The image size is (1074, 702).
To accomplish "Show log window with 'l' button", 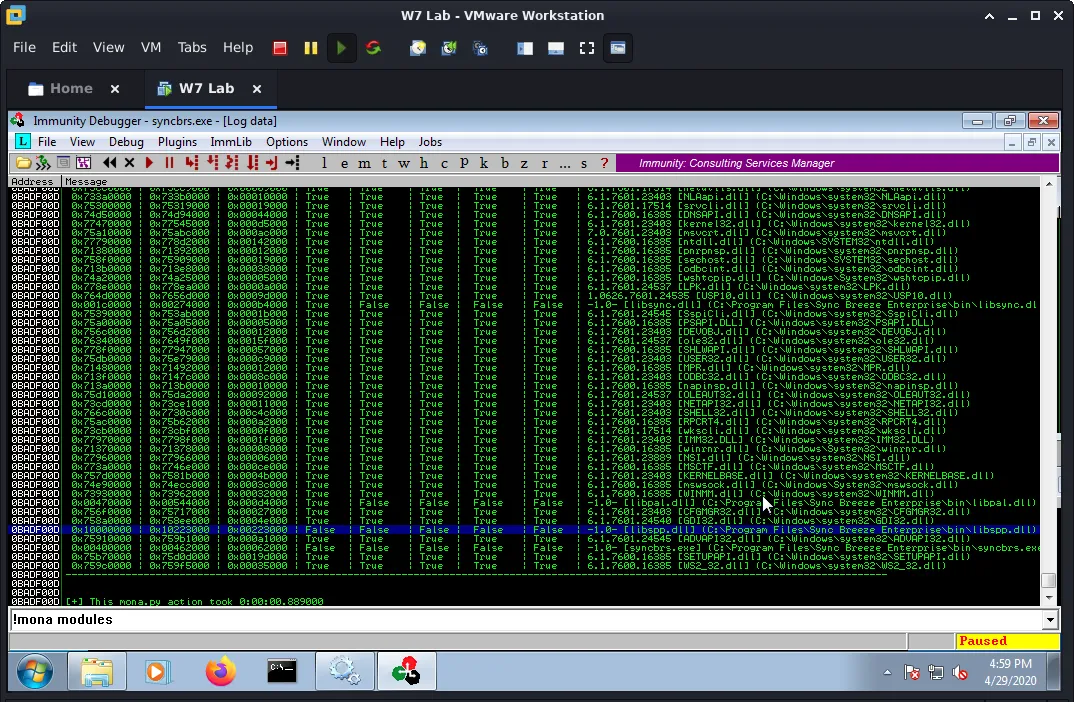I will pos(324,163).
